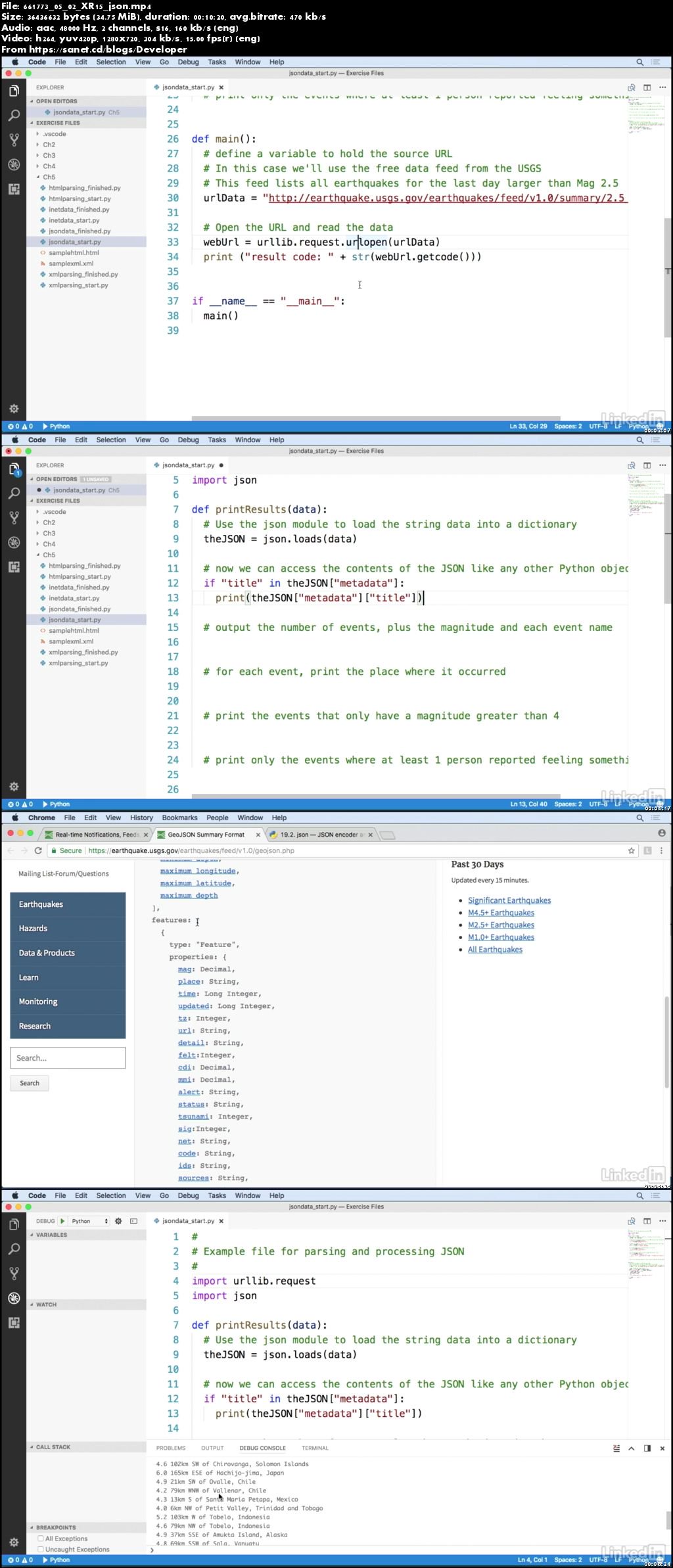
Task: Open Chrome's History menu
Action: pyautogui.click(x=141, y=818)
